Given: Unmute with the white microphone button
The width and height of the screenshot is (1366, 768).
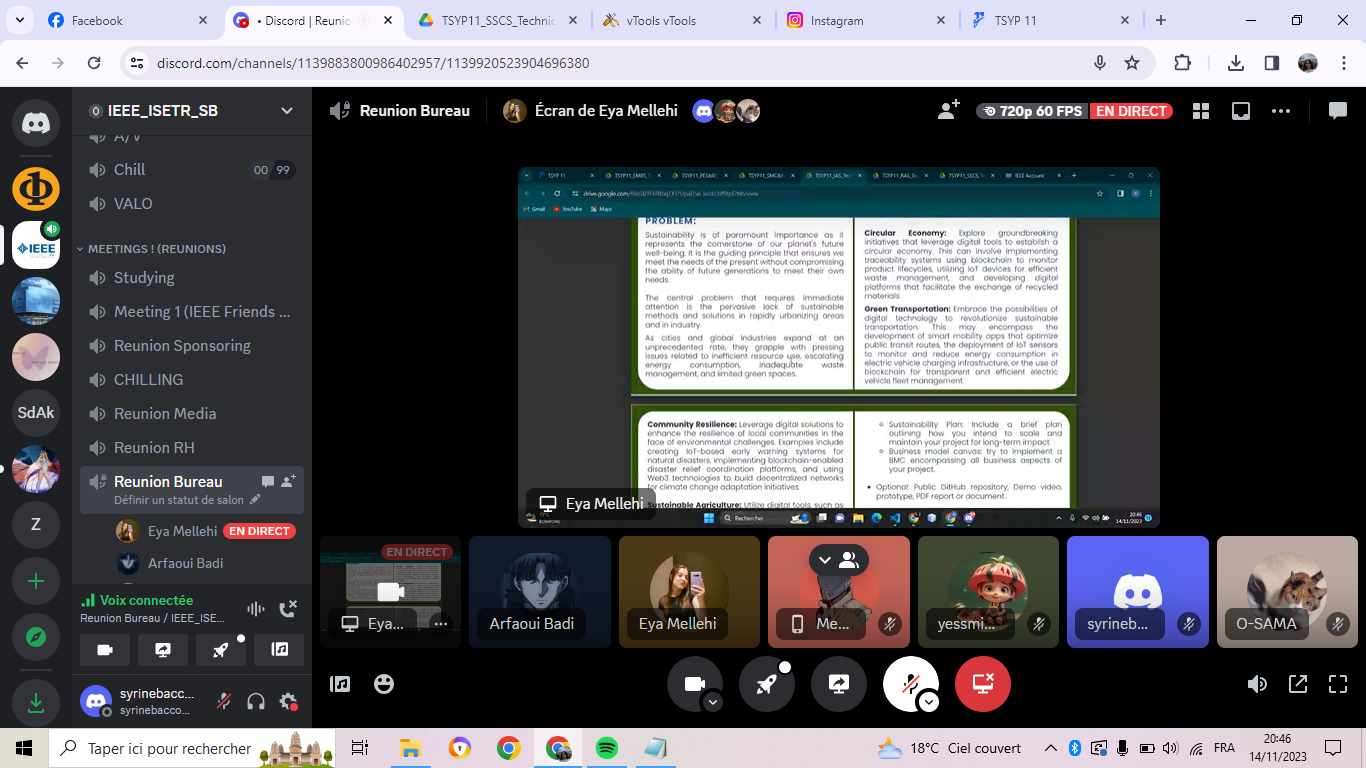Looking at the screenshot, I should [x=911, y=684].
